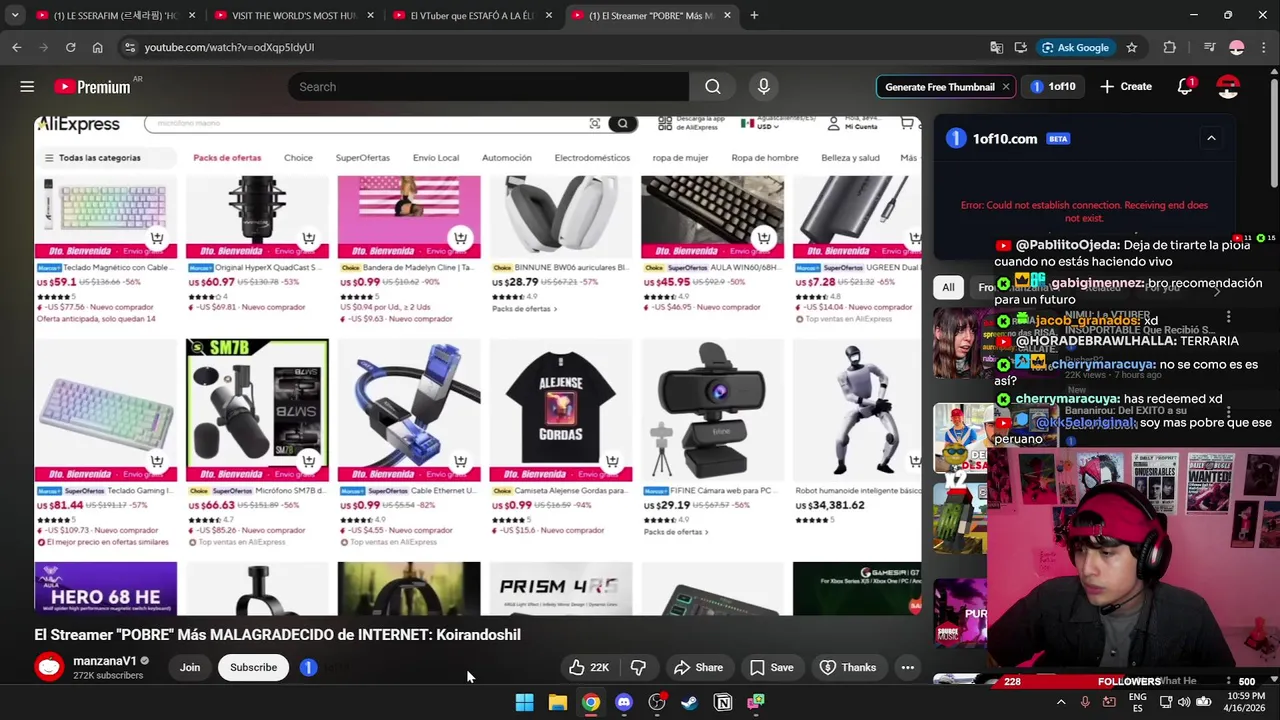Reload the current page
The height and width of the screenshot is (720, 1280).
[70, 47]
